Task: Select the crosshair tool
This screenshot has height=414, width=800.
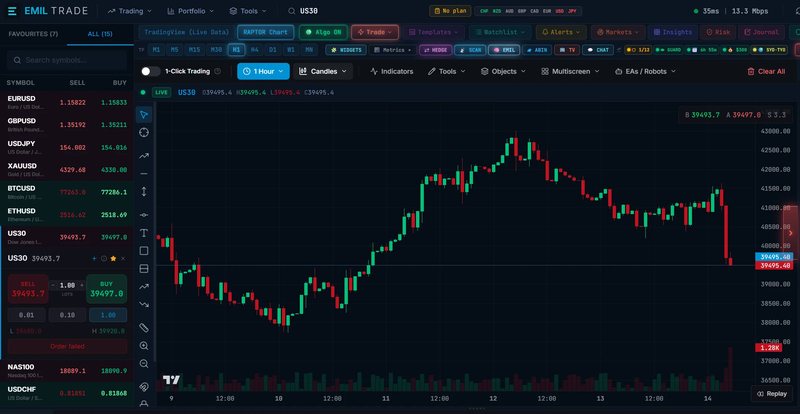Action: point(144,133)
